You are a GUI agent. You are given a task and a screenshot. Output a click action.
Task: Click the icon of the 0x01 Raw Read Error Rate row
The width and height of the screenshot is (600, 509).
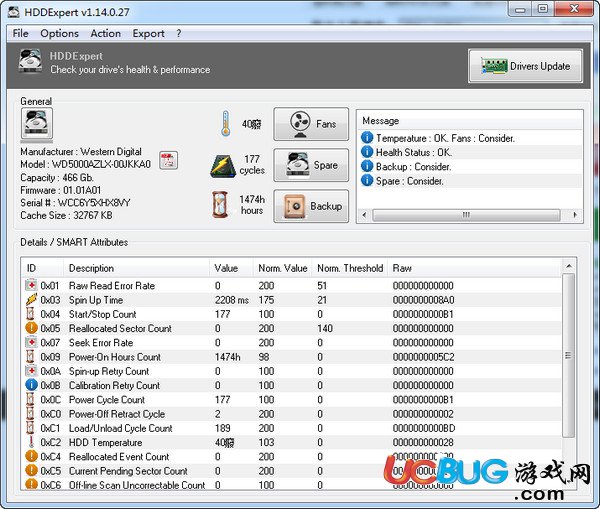tap(31, 285)
